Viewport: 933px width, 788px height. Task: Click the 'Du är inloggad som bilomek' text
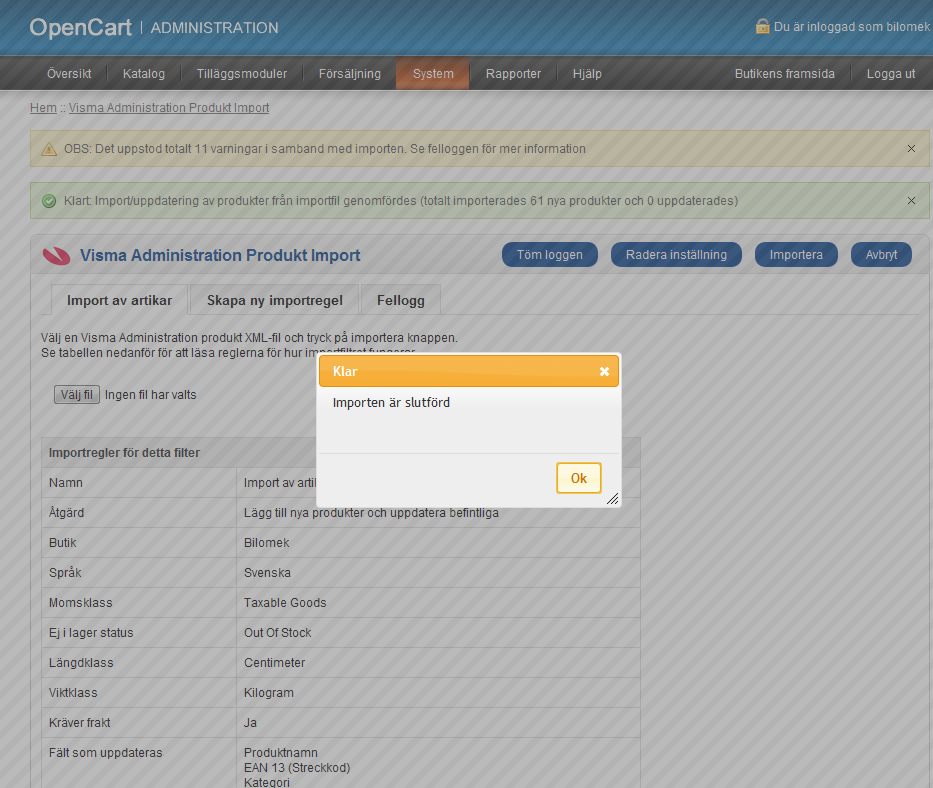coord(851,27)
